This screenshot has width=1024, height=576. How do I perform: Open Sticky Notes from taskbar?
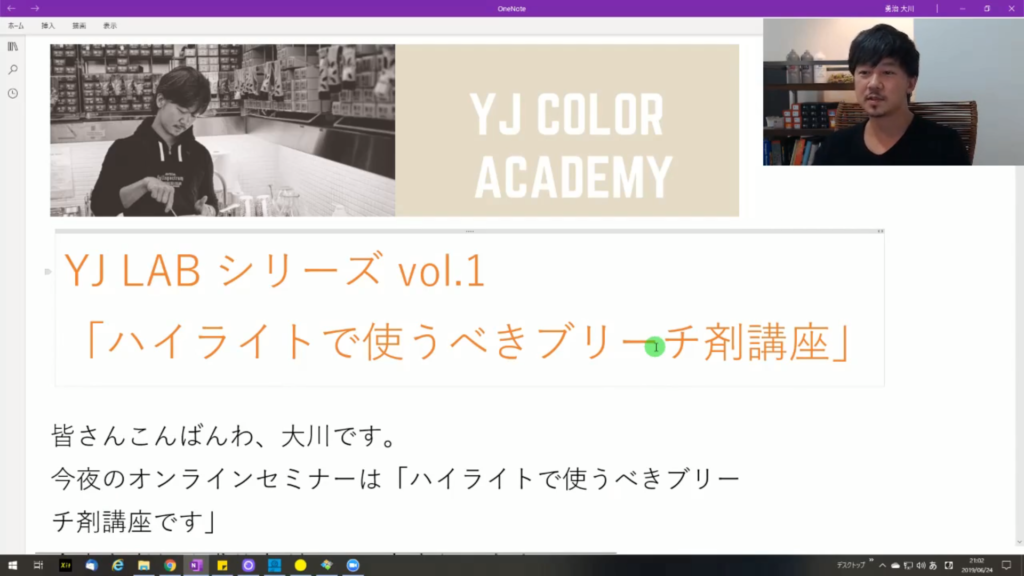(222, 565)
